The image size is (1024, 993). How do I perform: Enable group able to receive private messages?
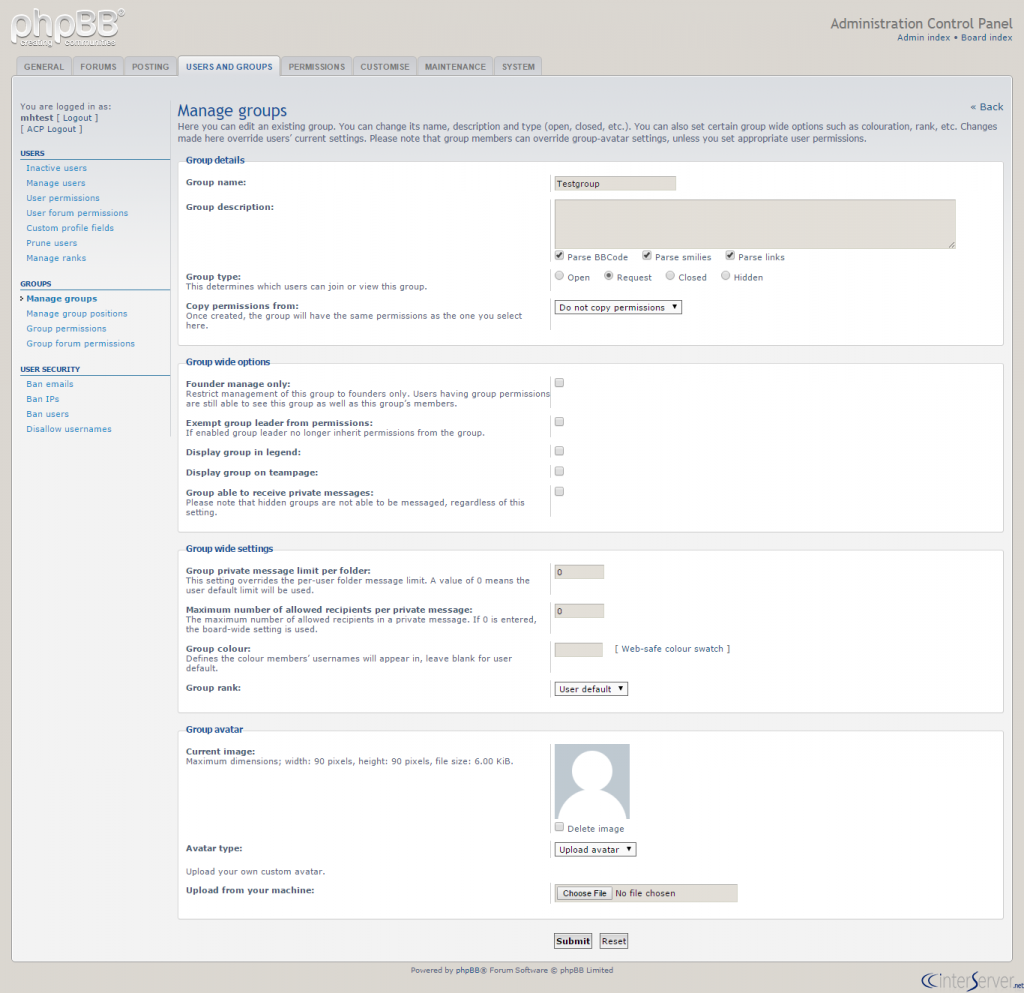pos(559,491)
